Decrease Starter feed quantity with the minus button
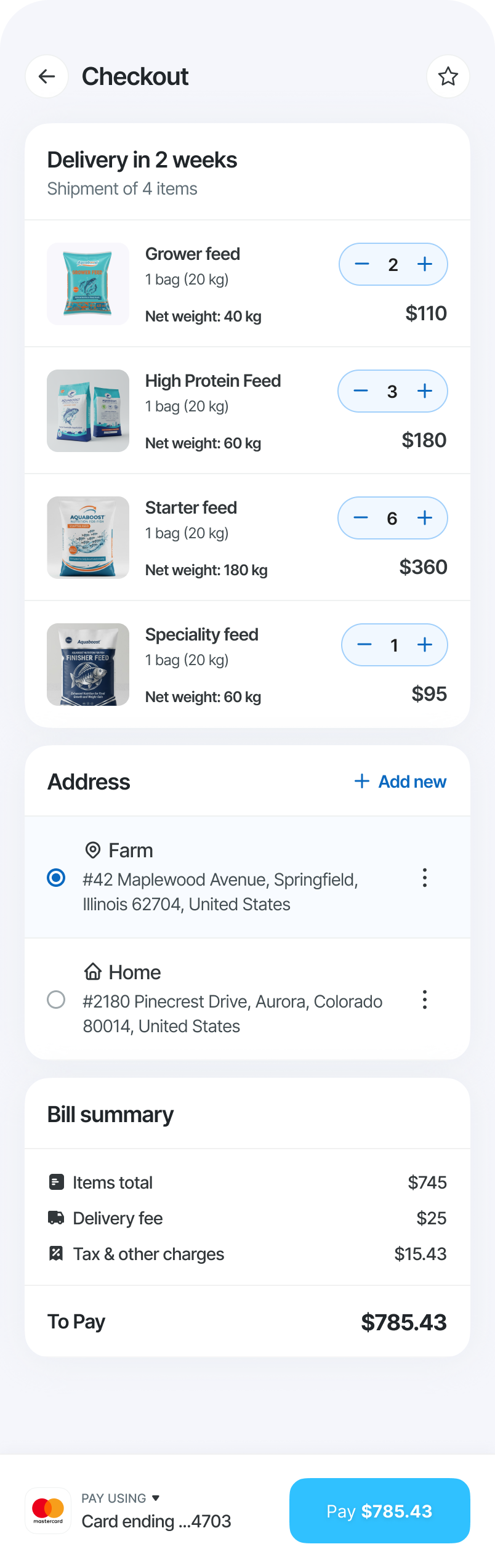This screenshot has height=1568, width=495. (x=360, y=518)
